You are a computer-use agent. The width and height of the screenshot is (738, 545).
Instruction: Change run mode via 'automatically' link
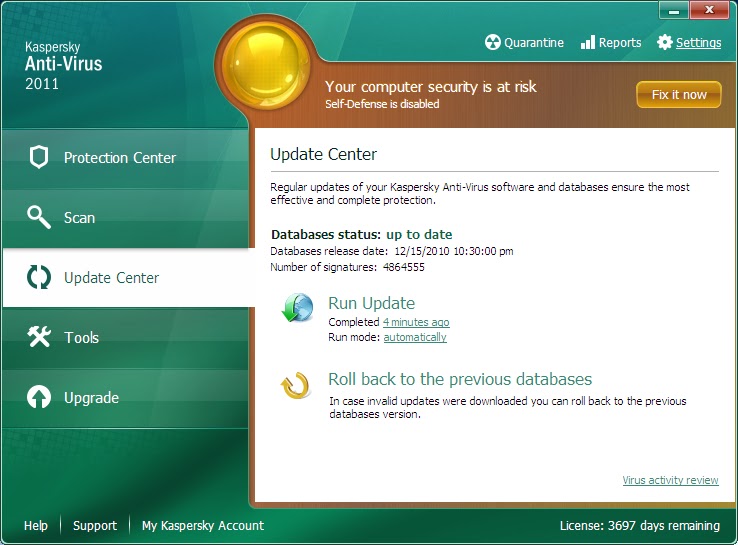point(415,337)
